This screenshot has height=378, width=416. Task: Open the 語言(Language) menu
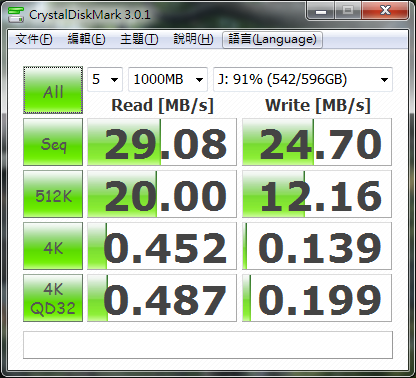(272, 40)
